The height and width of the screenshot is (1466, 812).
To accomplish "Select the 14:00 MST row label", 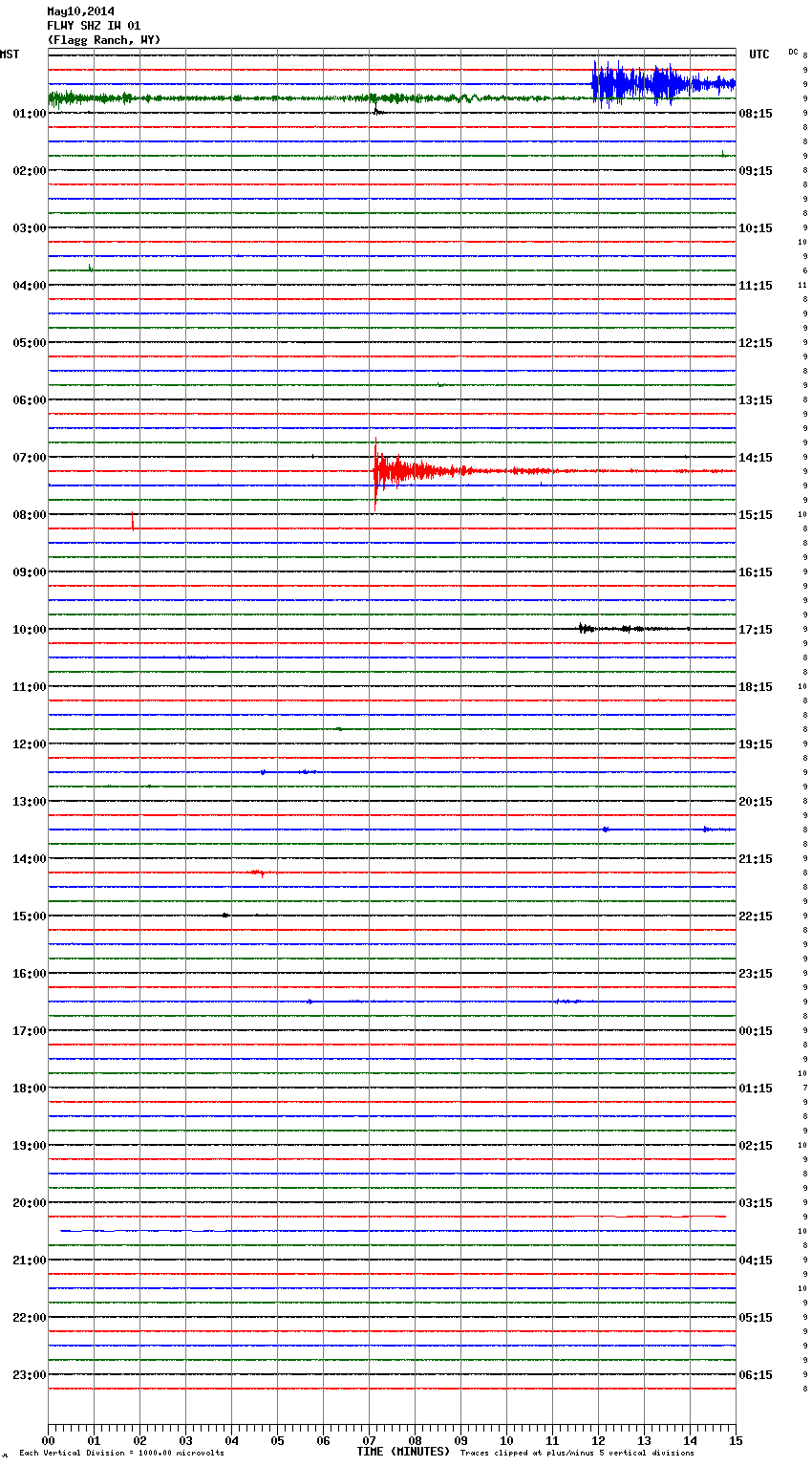I will 29,859.
